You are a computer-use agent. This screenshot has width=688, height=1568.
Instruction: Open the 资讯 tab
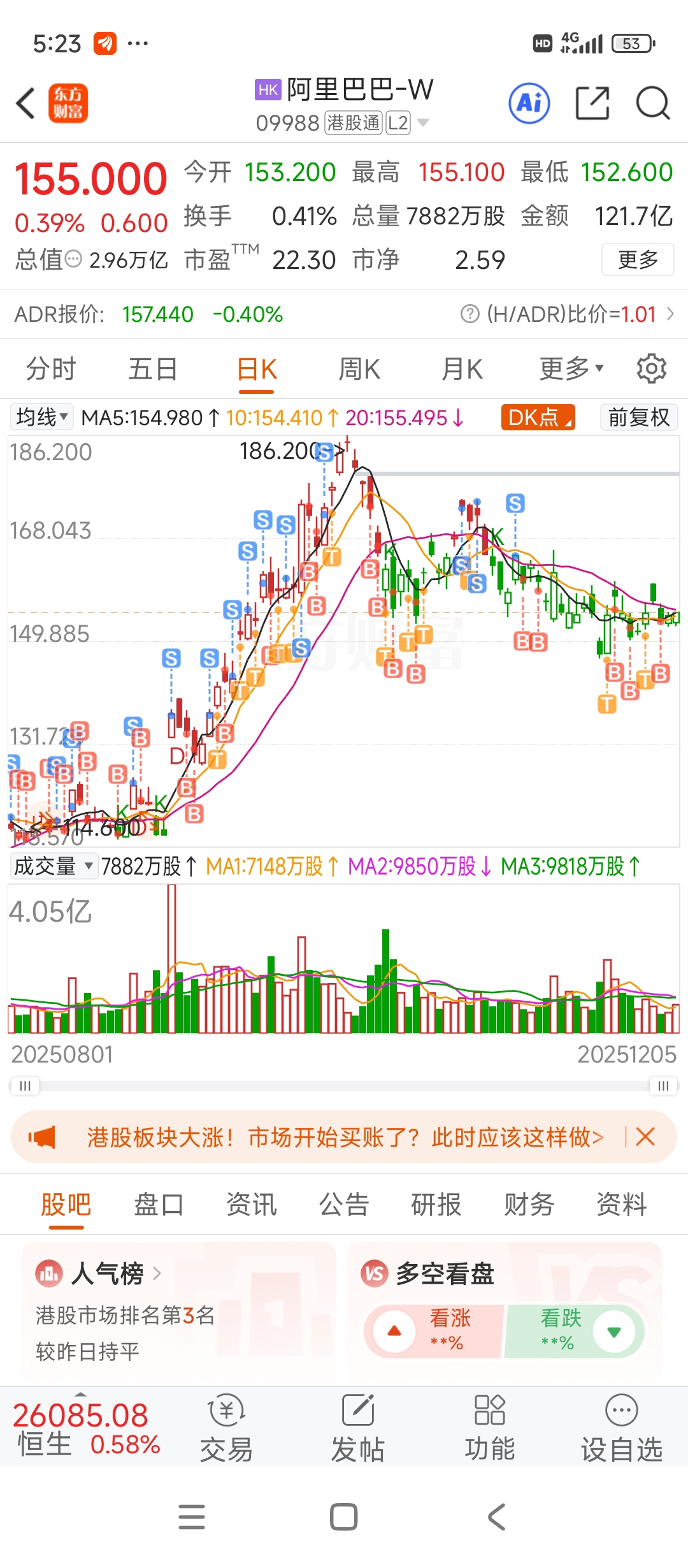[252, 1204]
